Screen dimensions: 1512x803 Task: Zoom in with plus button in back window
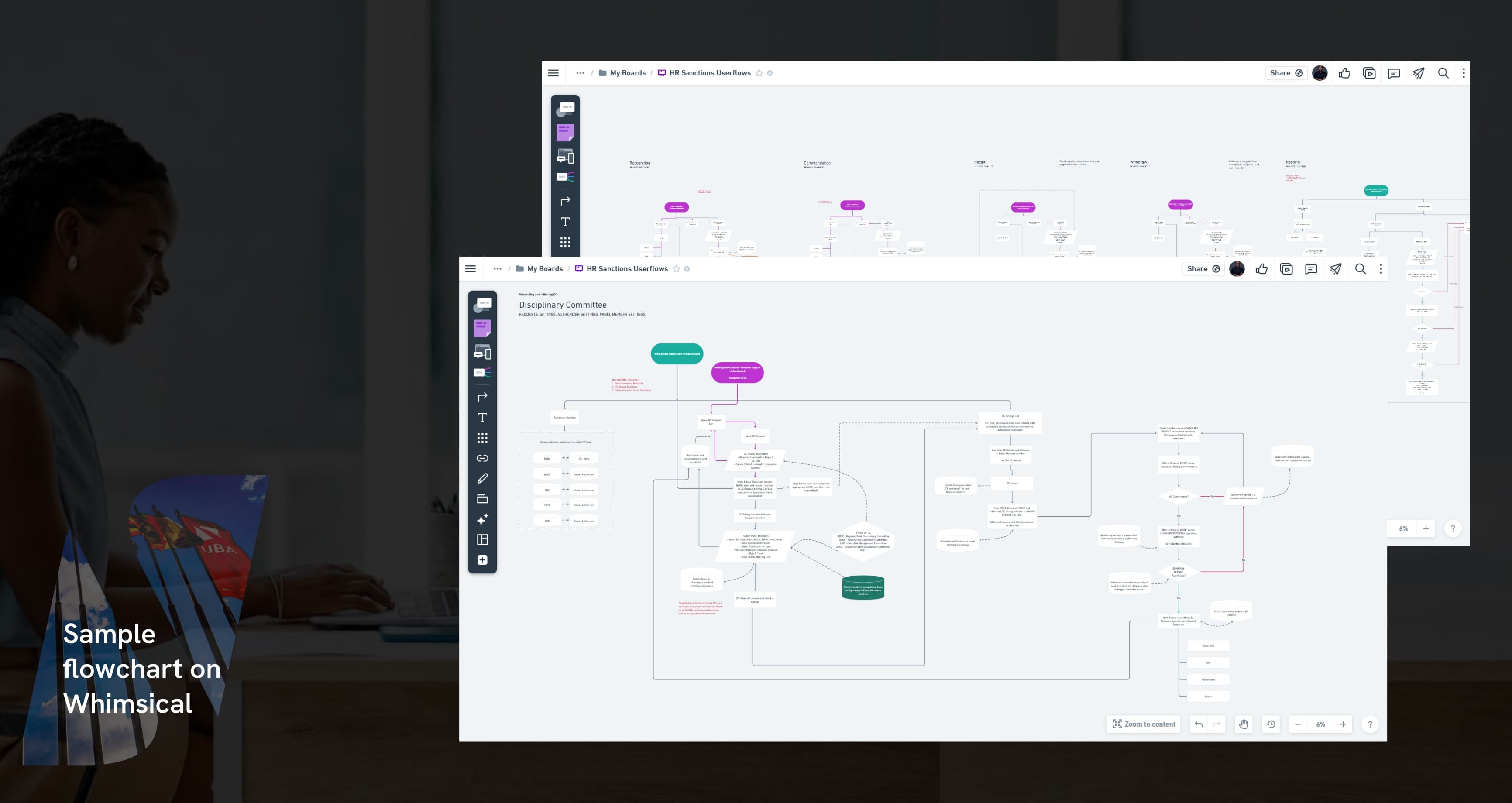coord(1426,528)
